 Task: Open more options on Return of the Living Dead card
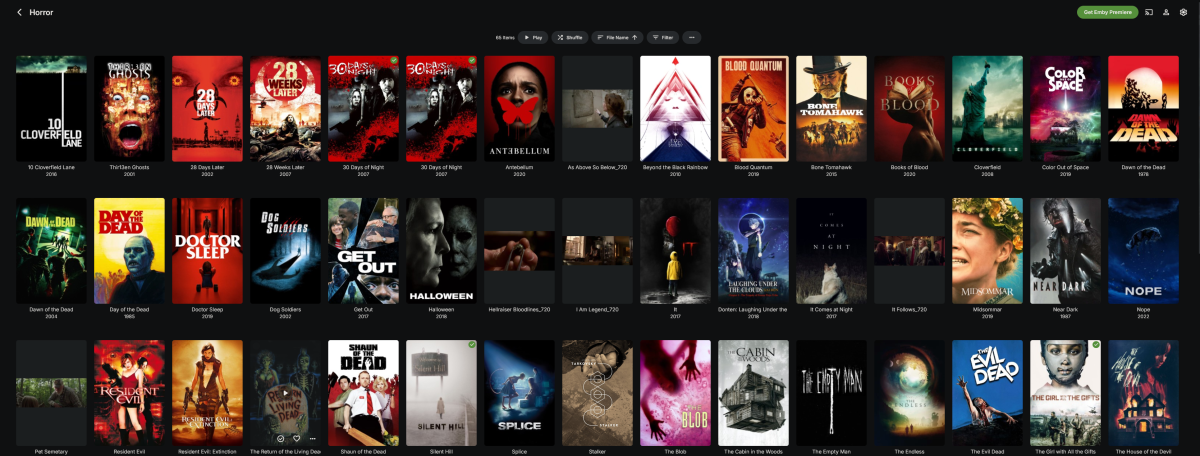click(x=312, y=438)
